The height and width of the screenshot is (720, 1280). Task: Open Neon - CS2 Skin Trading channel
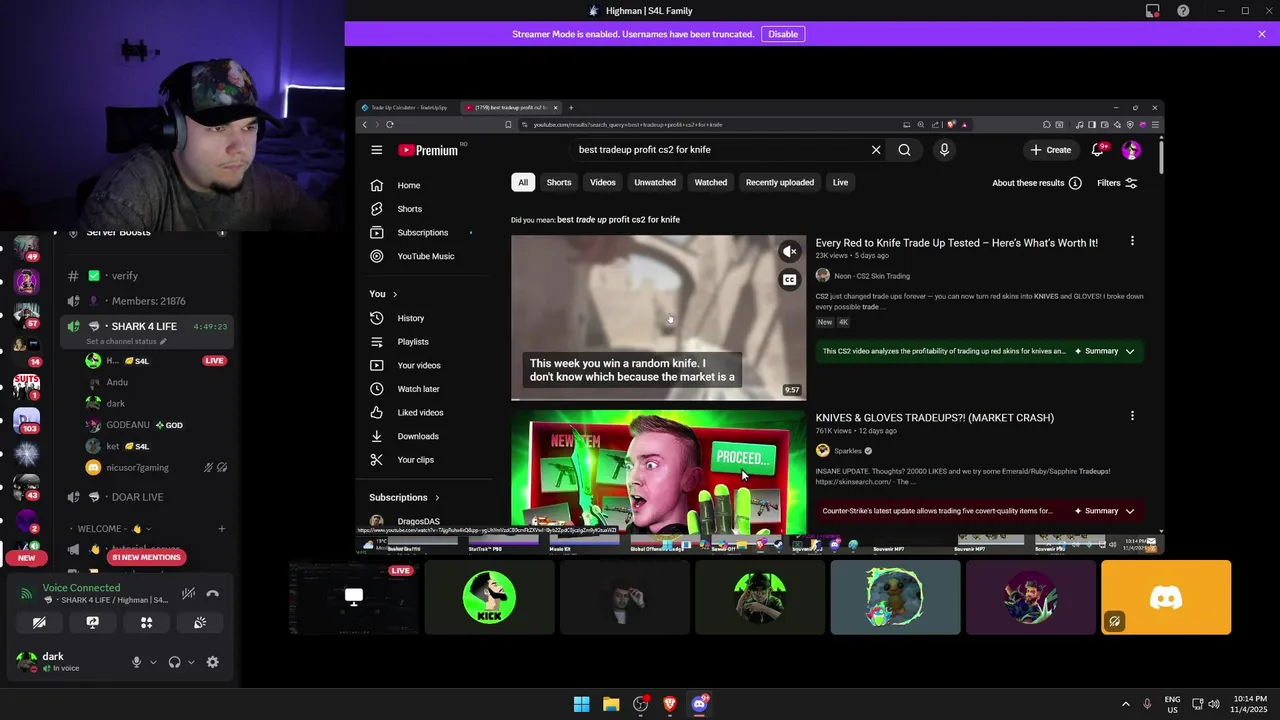tap(872, 276)
